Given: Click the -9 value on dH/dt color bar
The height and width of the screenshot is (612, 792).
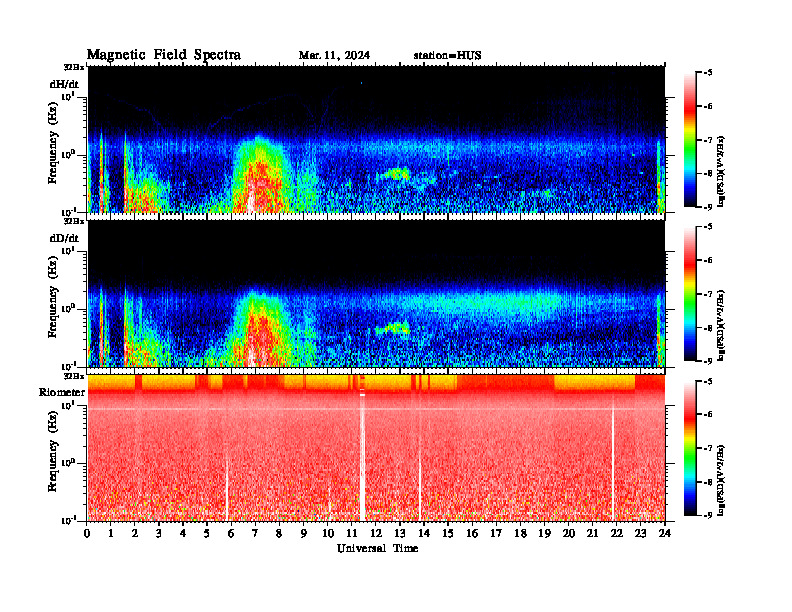Looking at the screenshot, I should [708, 207].
